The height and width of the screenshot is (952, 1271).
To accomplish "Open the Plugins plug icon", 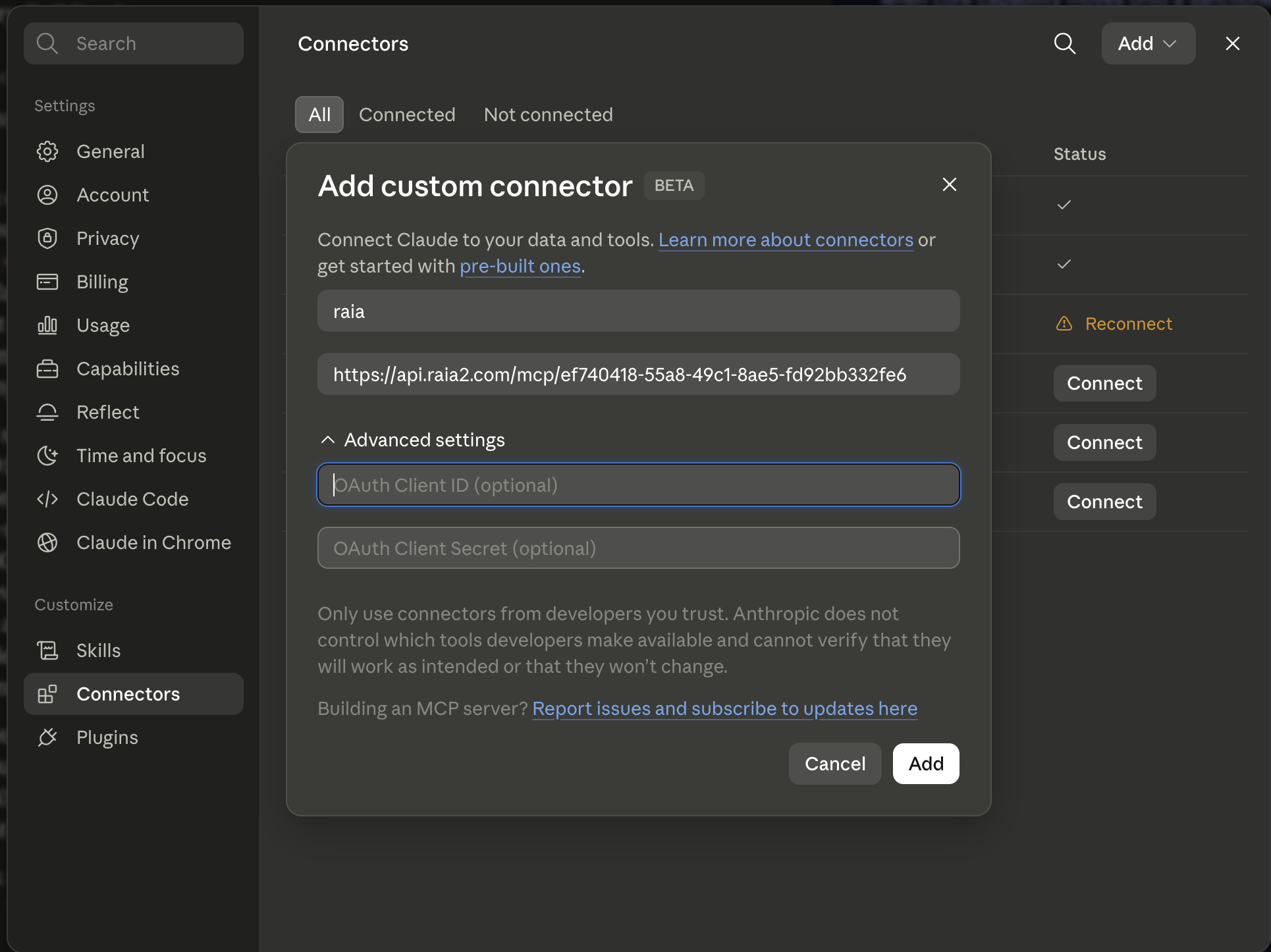I will (x=47, y=737).
